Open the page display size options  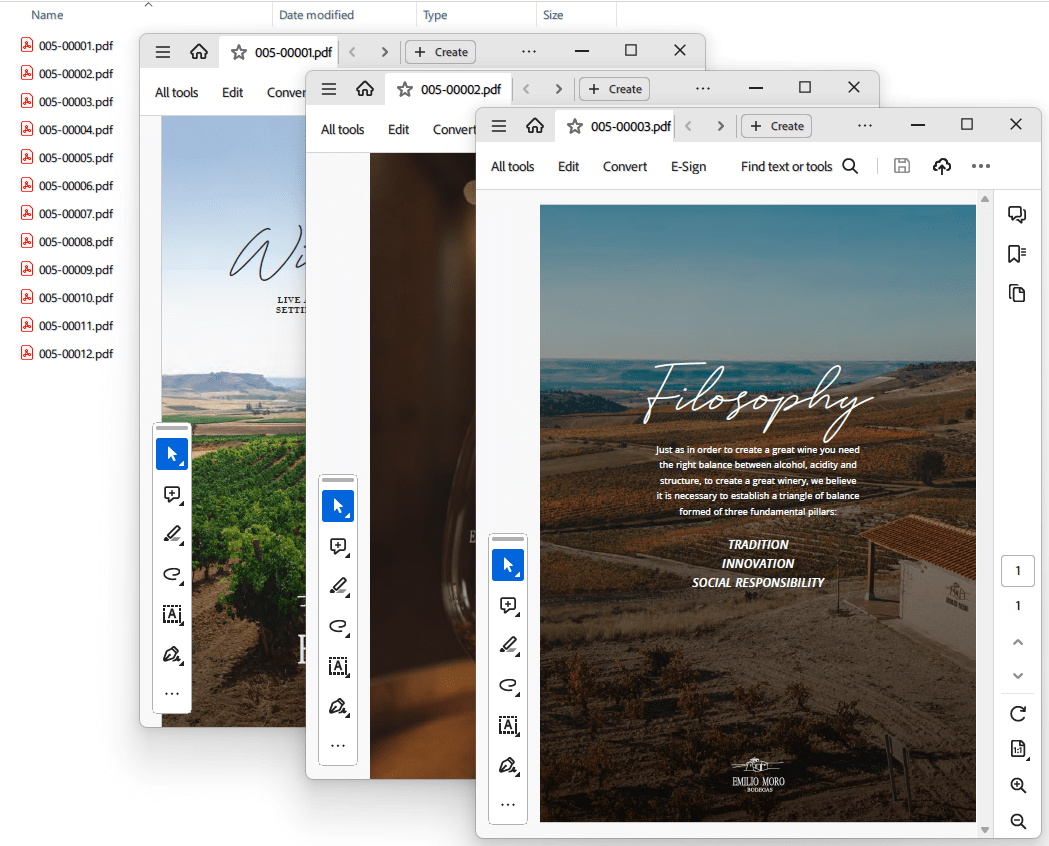tap(1017, 747)
